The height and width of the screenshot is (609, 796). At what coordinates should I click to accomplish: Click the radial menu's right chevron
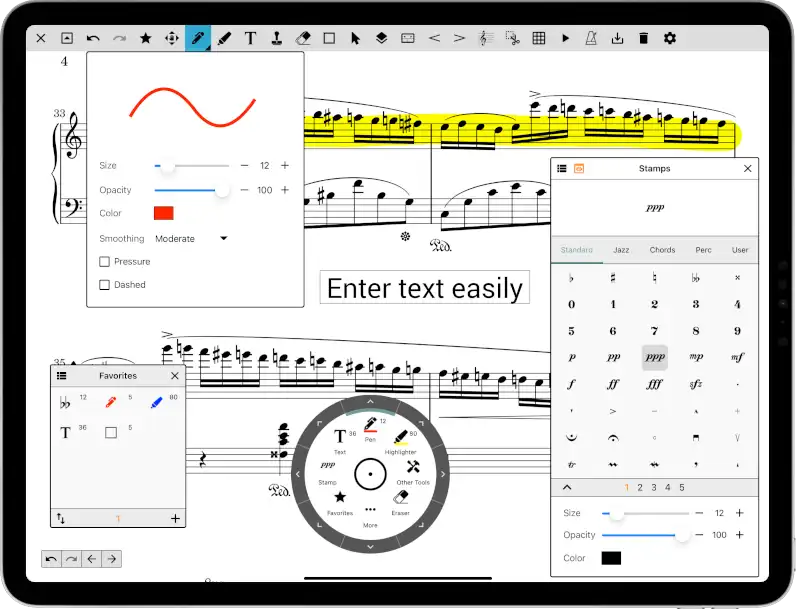coord(442,473)
